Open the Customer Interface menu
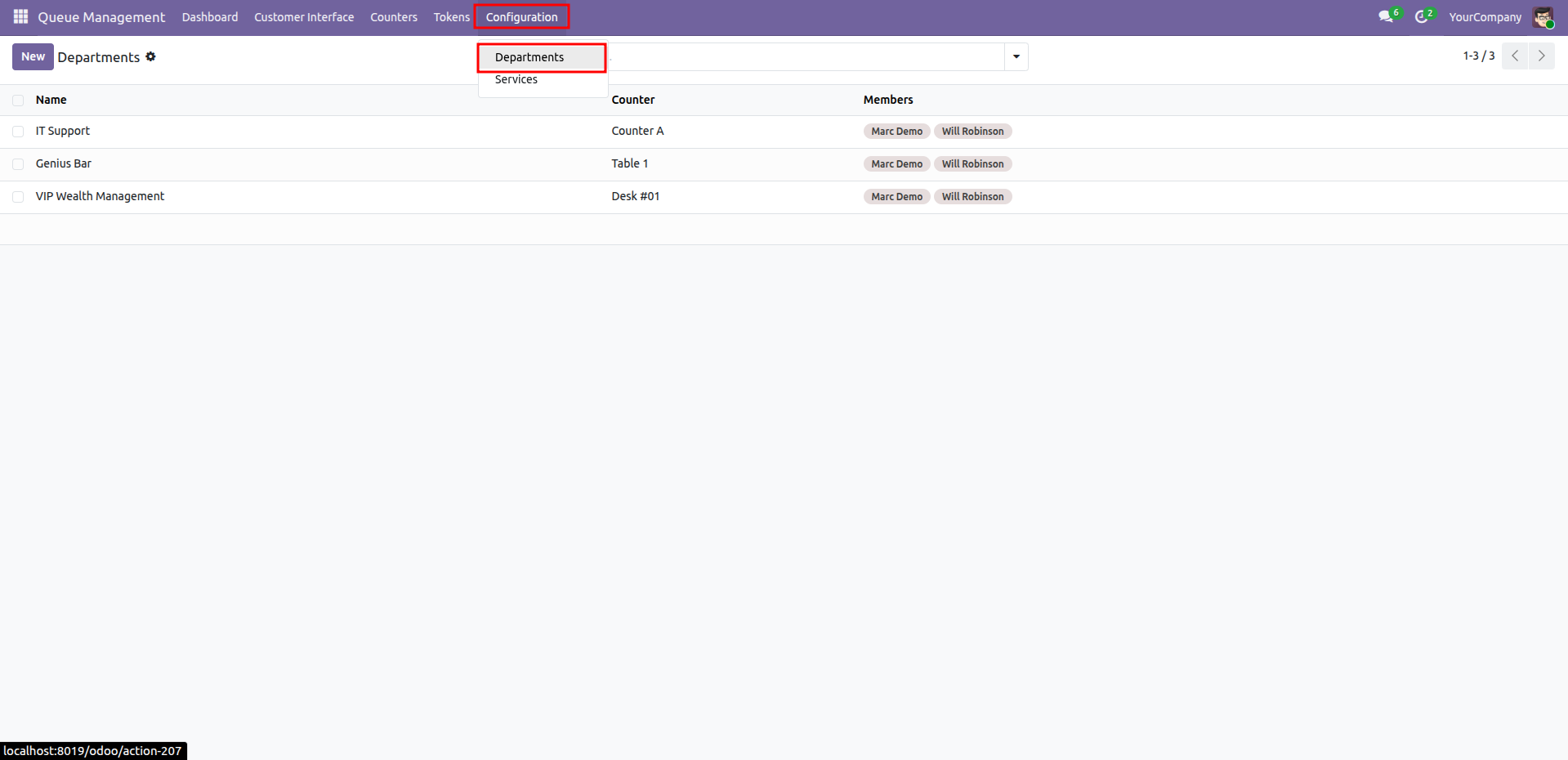 pyautogui.click(x=304, y=17)
